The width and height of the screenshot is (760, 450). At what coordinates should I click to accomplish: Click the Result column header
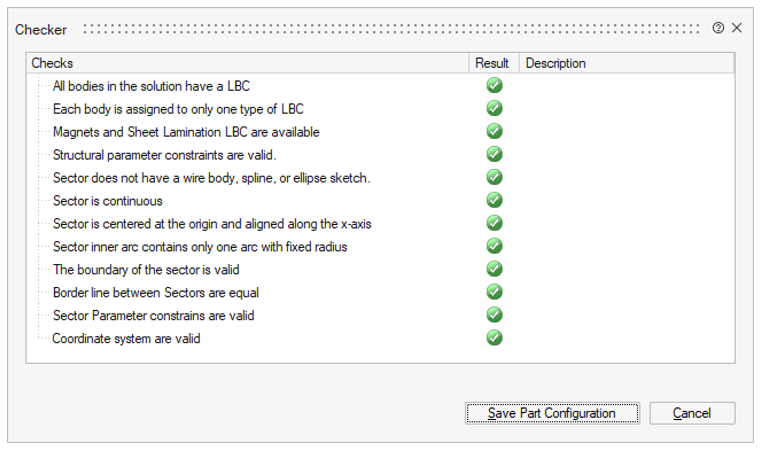point(492,63)
